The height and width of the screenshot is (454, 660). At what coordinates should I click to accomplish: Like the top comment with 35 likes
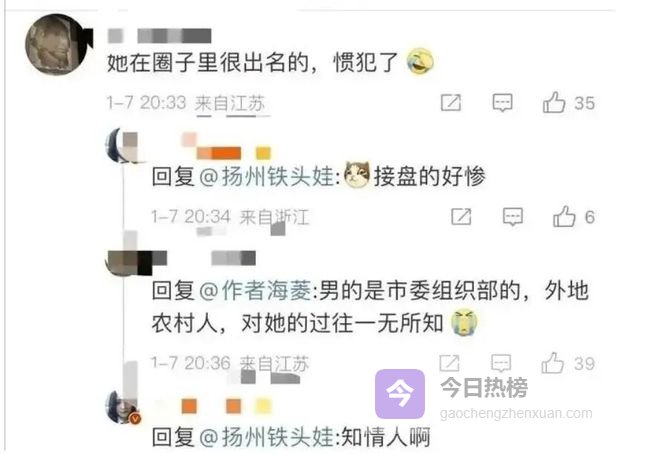click(554, 102)
